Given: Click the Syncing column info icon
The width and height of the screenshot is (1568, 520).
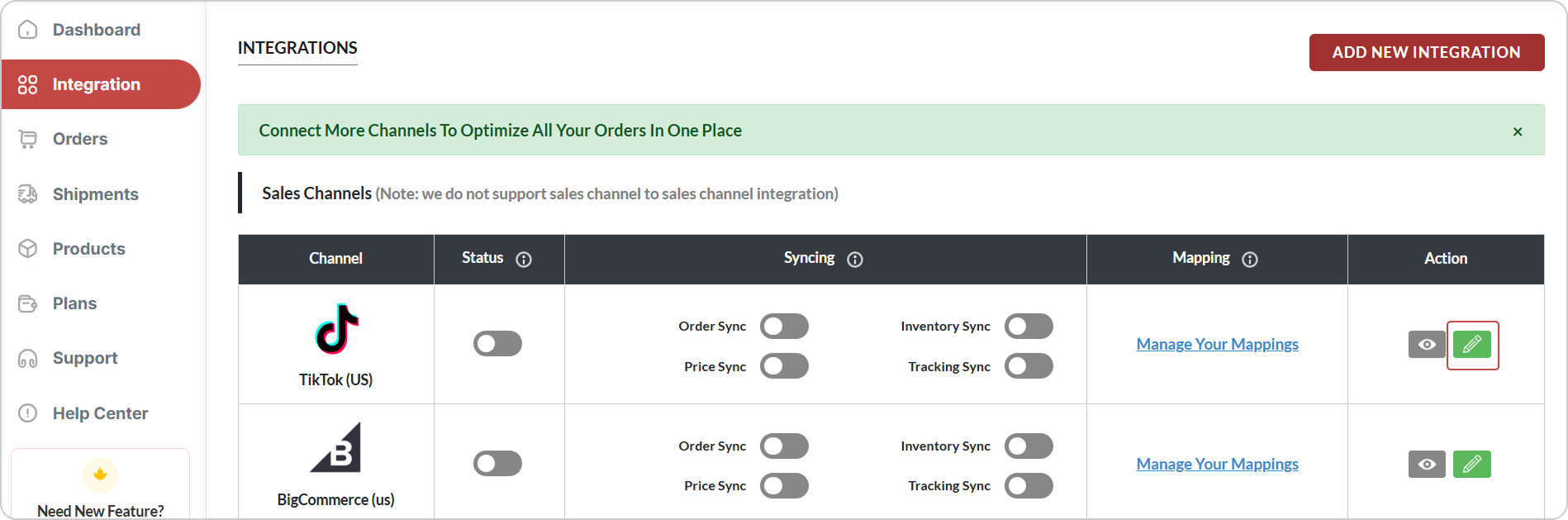Looking at the screenshot, I should 855,260.
